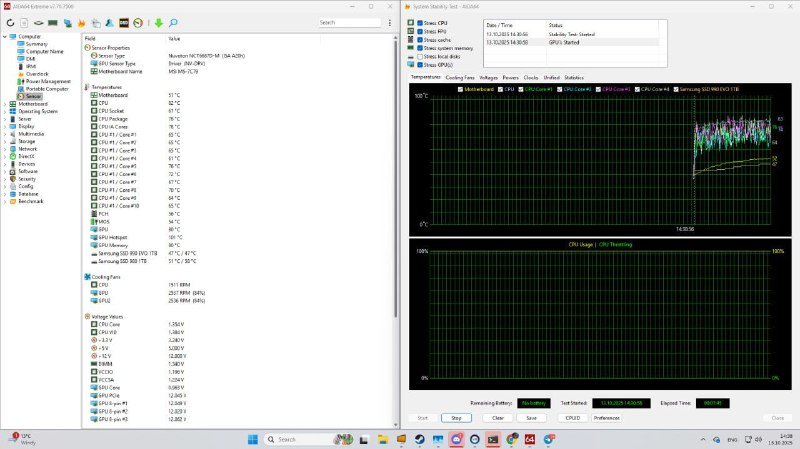Click the disk drive icon in toolbar
Image resolution: width=800 pixels, height=449 pixels.
click(x=38, y=23)
